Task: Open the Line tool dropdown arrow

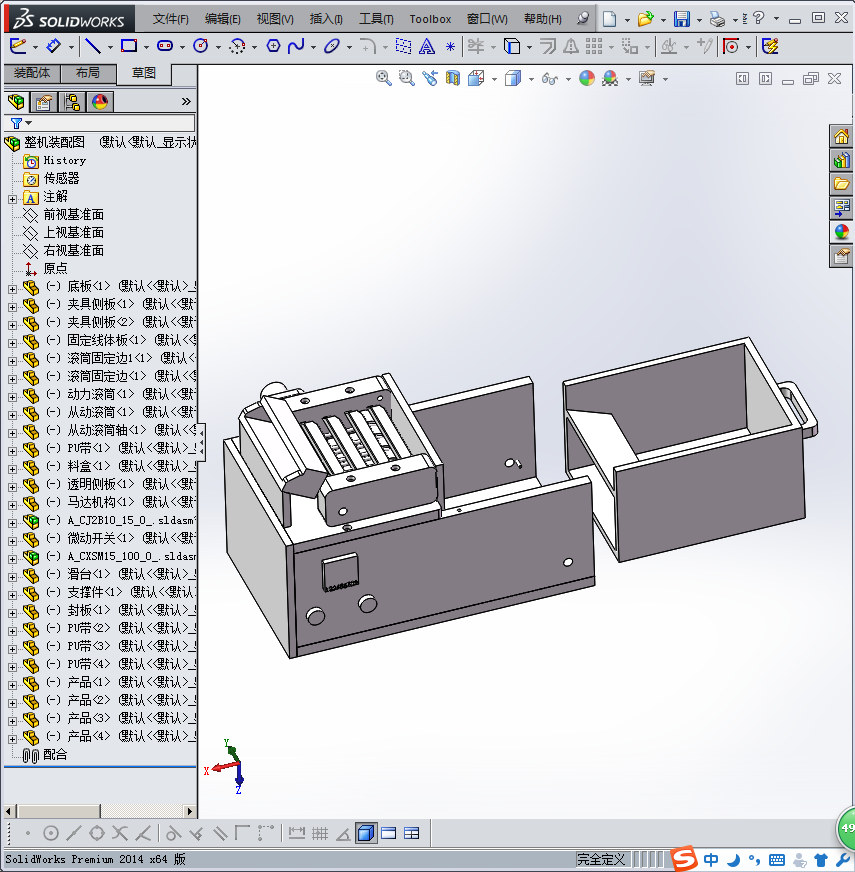Action: [x=110, y=47]
